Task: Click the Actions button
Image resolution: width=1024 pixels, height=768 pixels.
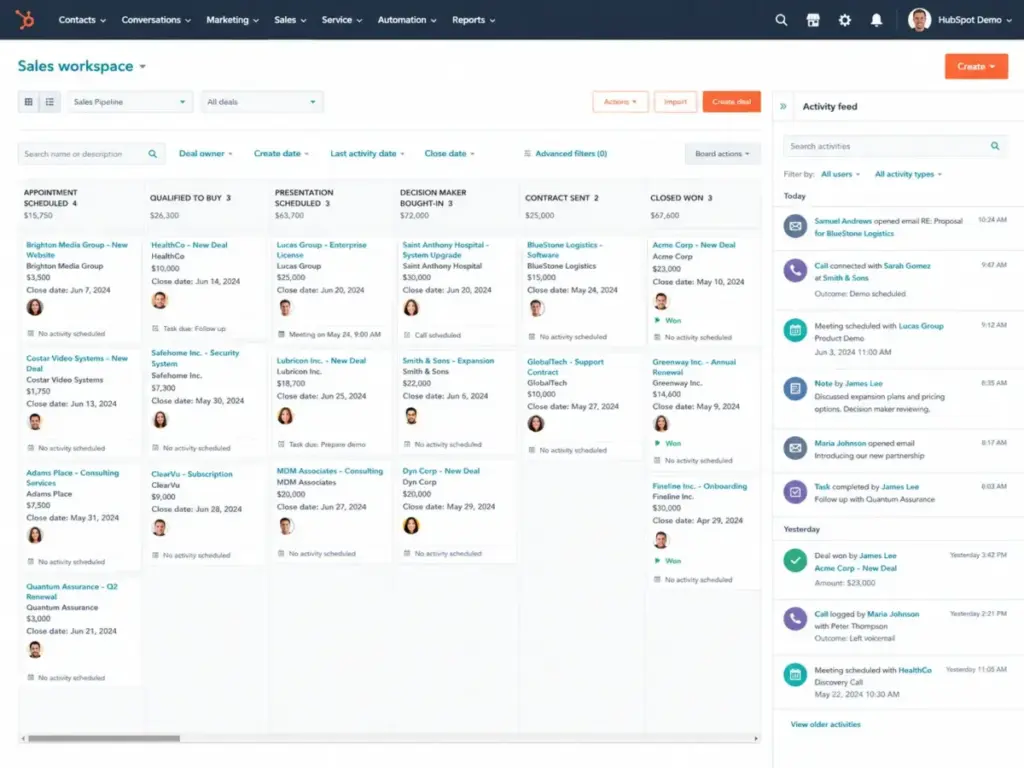Action: click(x=620, y=102)
